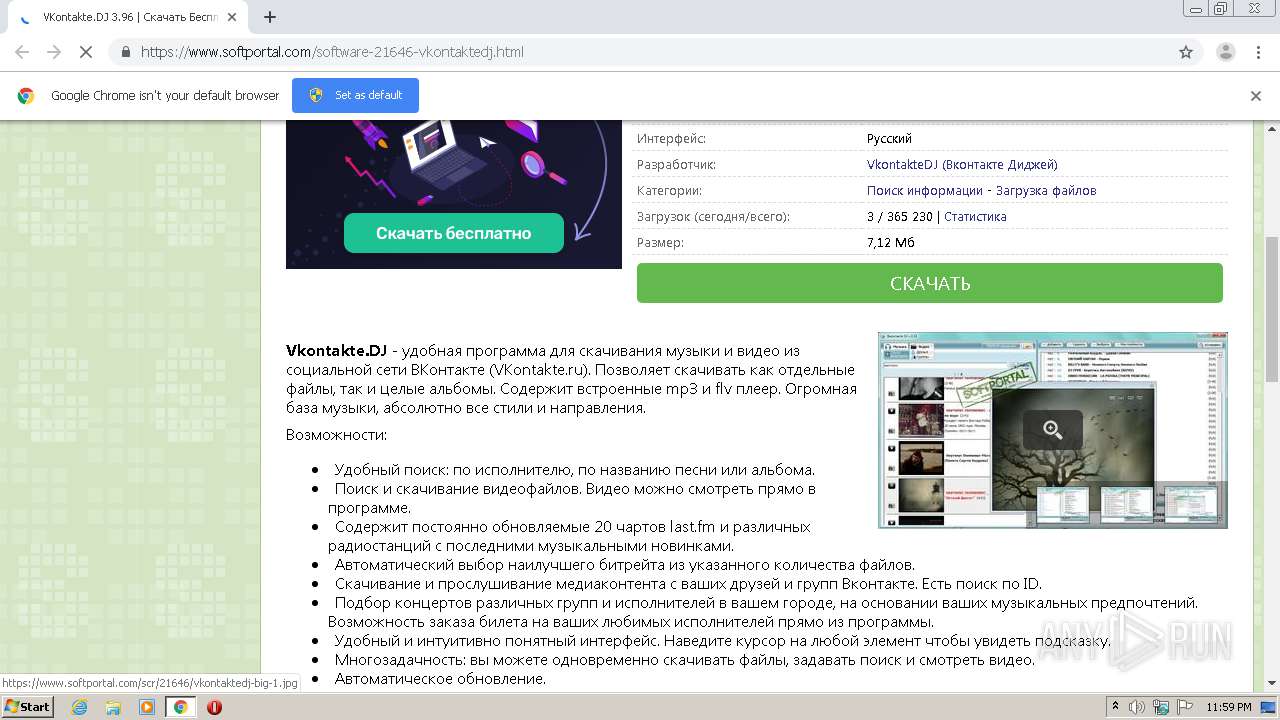Open the Статистика downloads link

coord(975,216)
